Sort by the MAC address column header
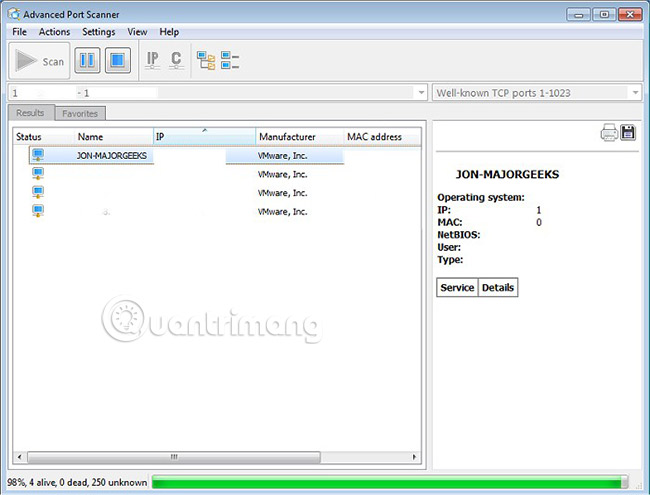650x495 pixels. (x=382, y=137)
